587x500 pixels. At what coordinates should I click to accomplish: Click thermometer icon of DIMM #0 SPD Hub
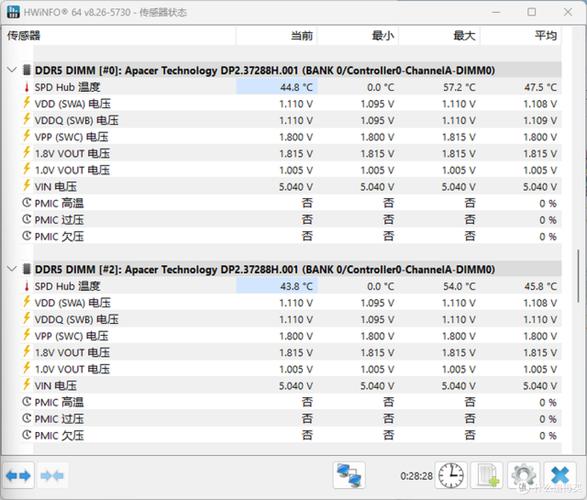(x=27, y=87)
